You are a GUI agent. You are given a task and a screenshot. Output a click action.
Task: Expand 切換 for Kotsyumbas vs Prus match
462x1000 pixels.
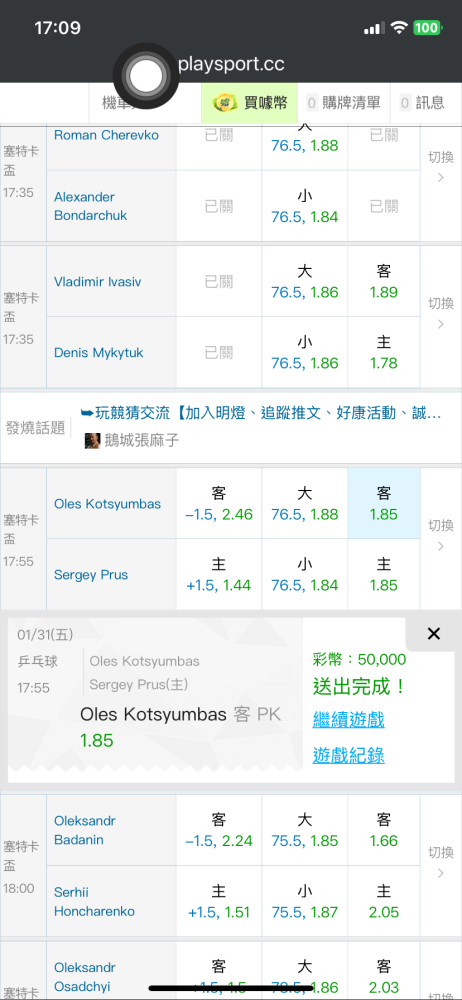click(440, 535)
